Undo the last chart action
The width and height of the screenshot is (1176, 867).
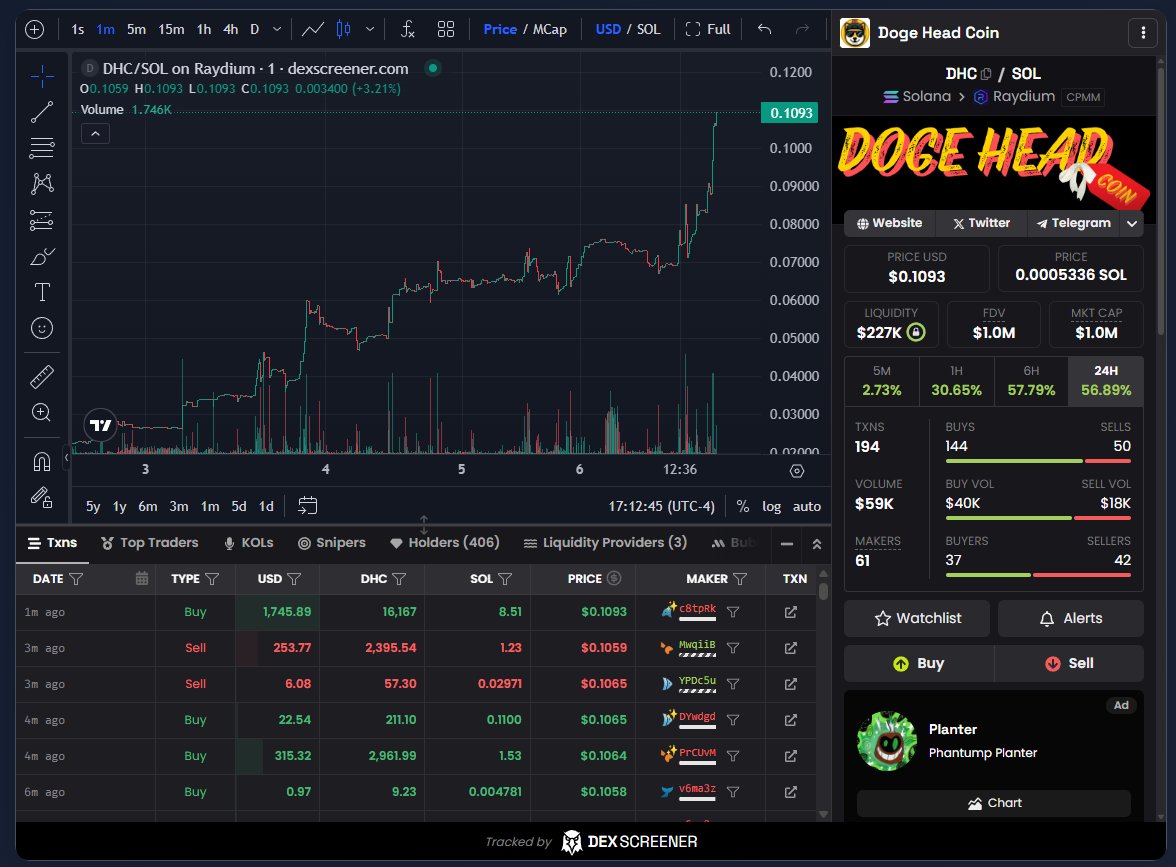tap(764, 29)
